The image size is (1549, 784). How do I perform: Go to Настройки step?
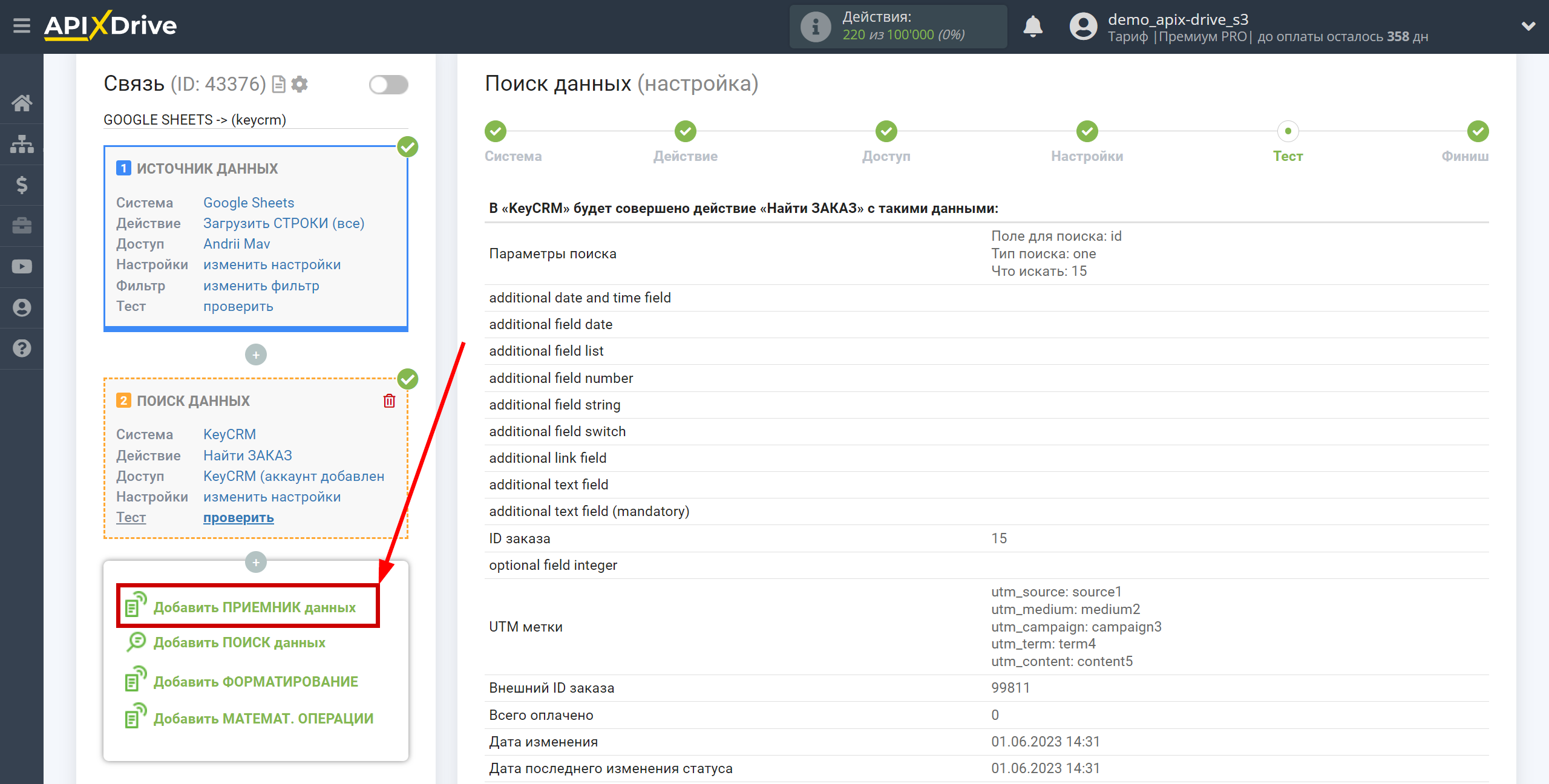point(1087,131)
